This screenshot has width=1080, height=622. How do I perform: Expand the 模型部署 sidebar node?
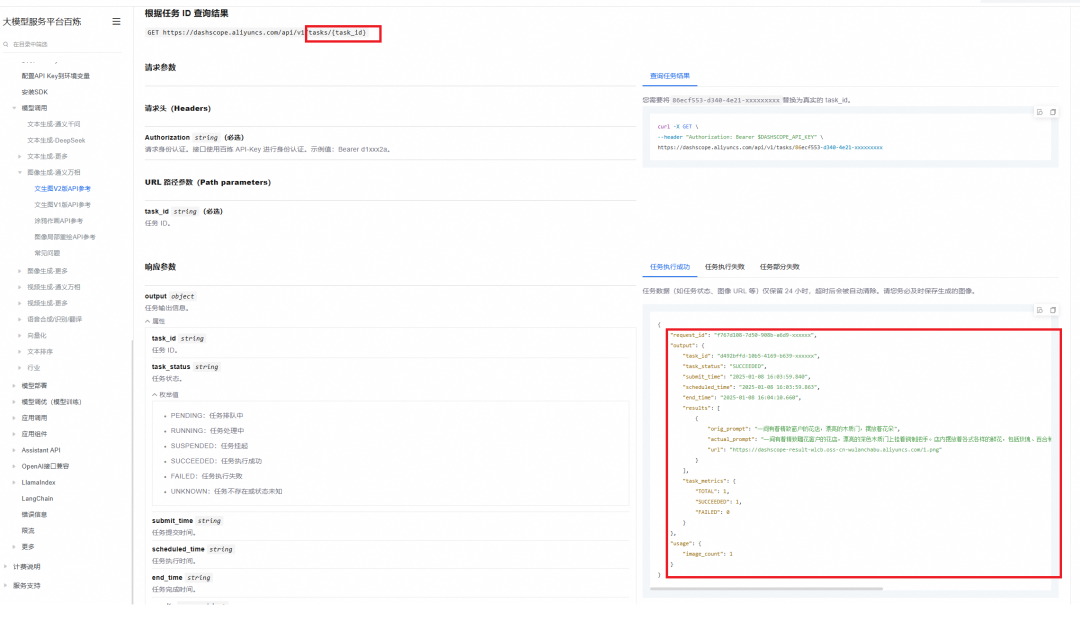[x=14, y=386]
